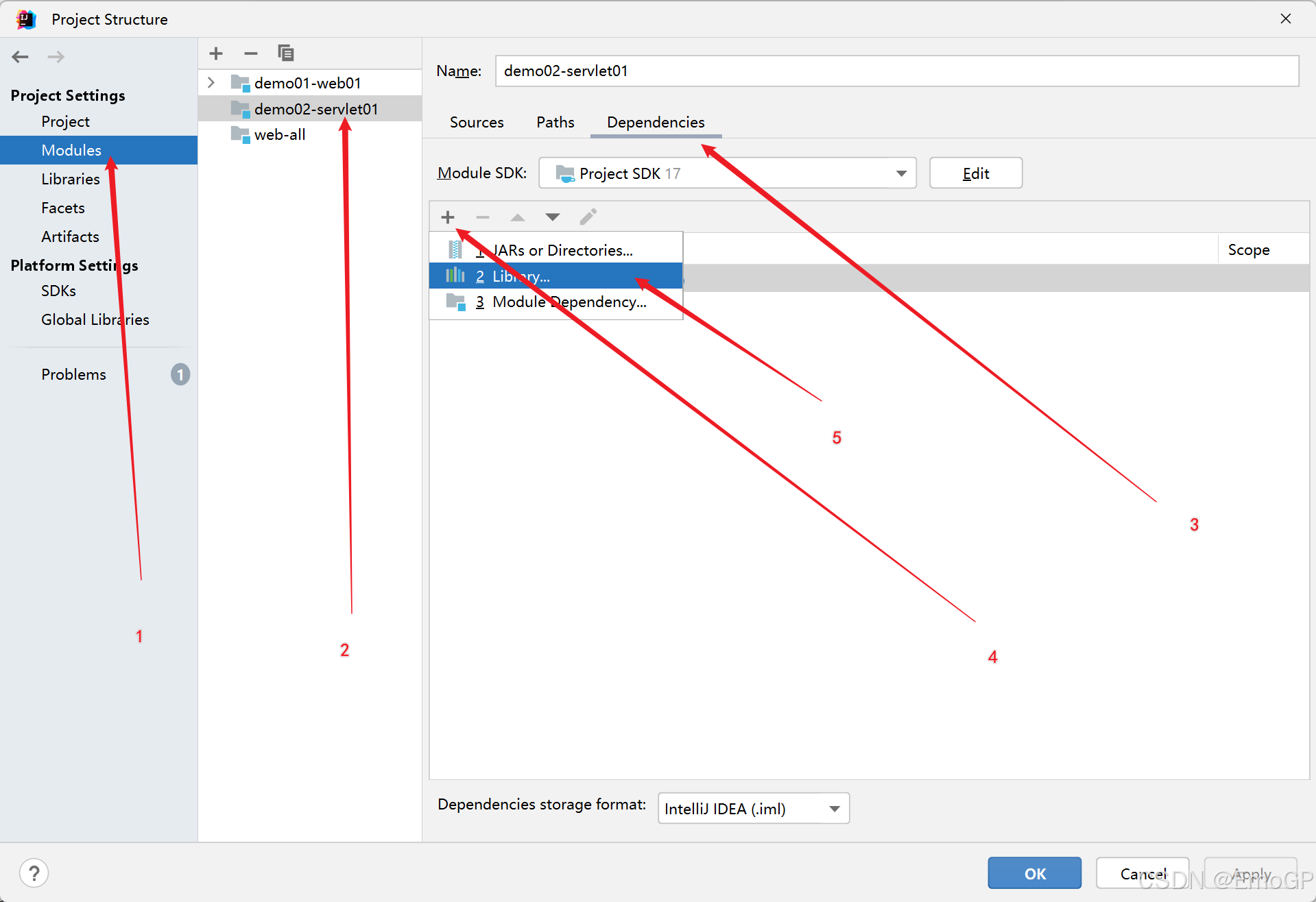1316x902 pixels.
Task: Click the back navigation arrow
Action: [20, 57]
